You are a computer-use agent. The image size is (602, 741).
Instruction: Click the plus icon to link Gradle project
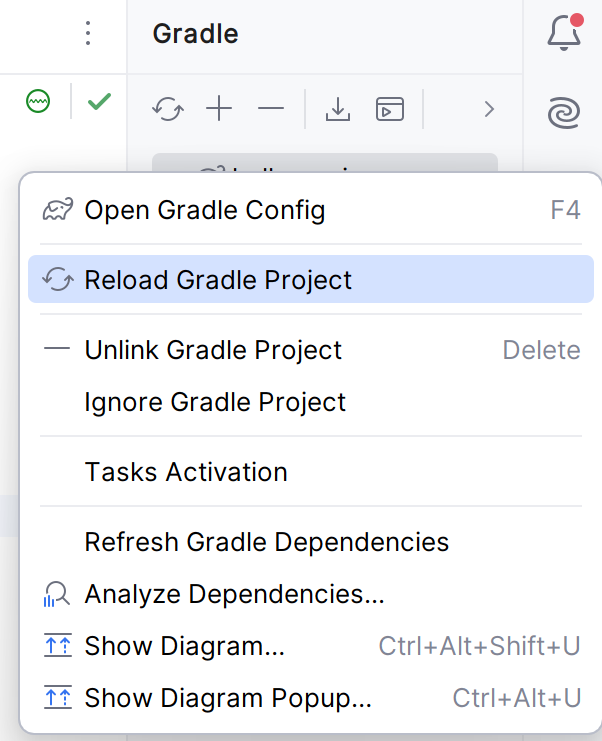tap(218, 109)
